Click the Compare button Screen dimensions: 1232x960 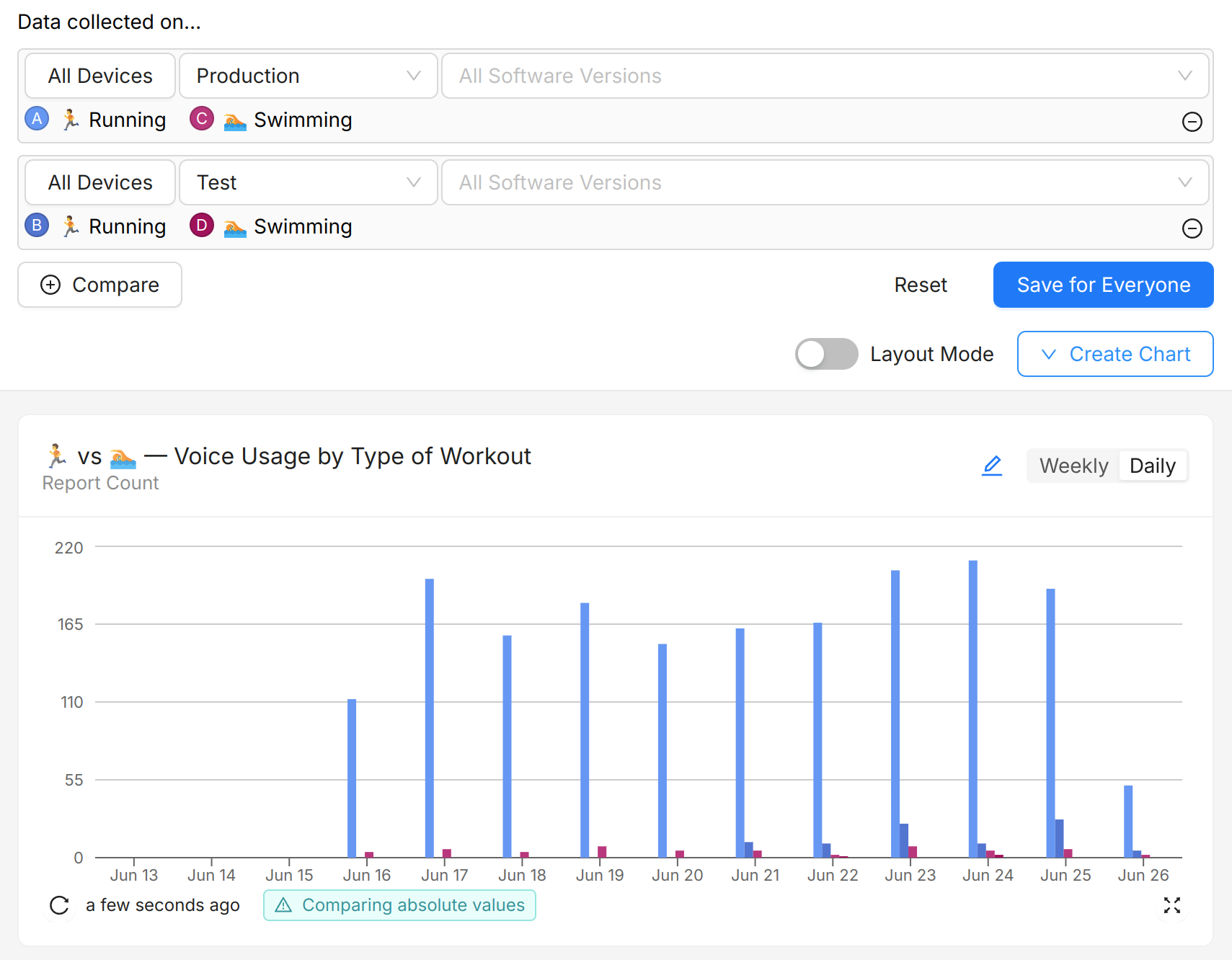[99, 285]
